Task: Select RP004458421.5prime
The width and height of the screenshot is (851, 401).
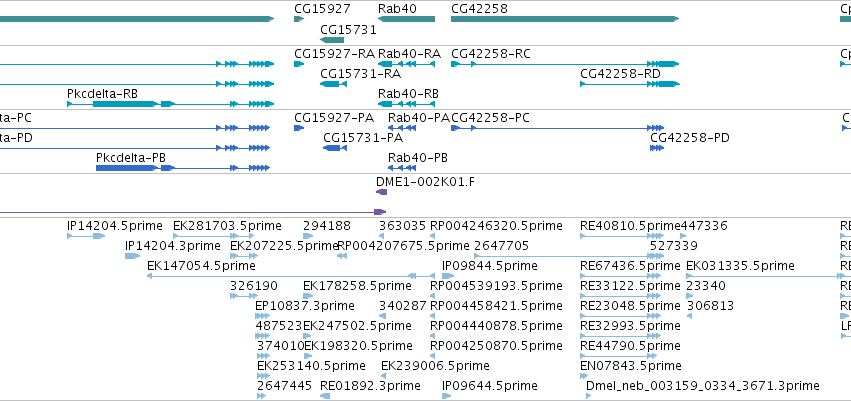Action: click(x=496, y=305)
